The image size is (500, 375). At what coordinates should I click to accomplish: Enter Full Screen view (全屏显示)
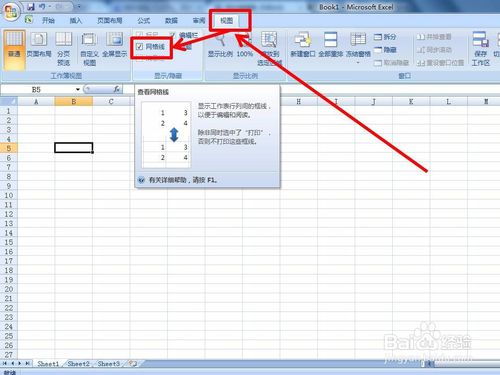pyautogui.click(x=114, y=44)
